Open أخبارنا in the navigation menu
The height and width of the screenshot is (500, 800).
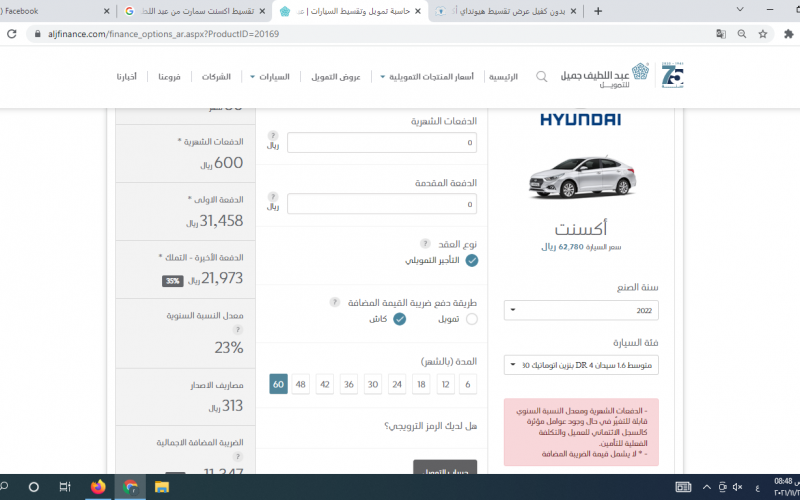pyautogui.click(x=127, y=77)
